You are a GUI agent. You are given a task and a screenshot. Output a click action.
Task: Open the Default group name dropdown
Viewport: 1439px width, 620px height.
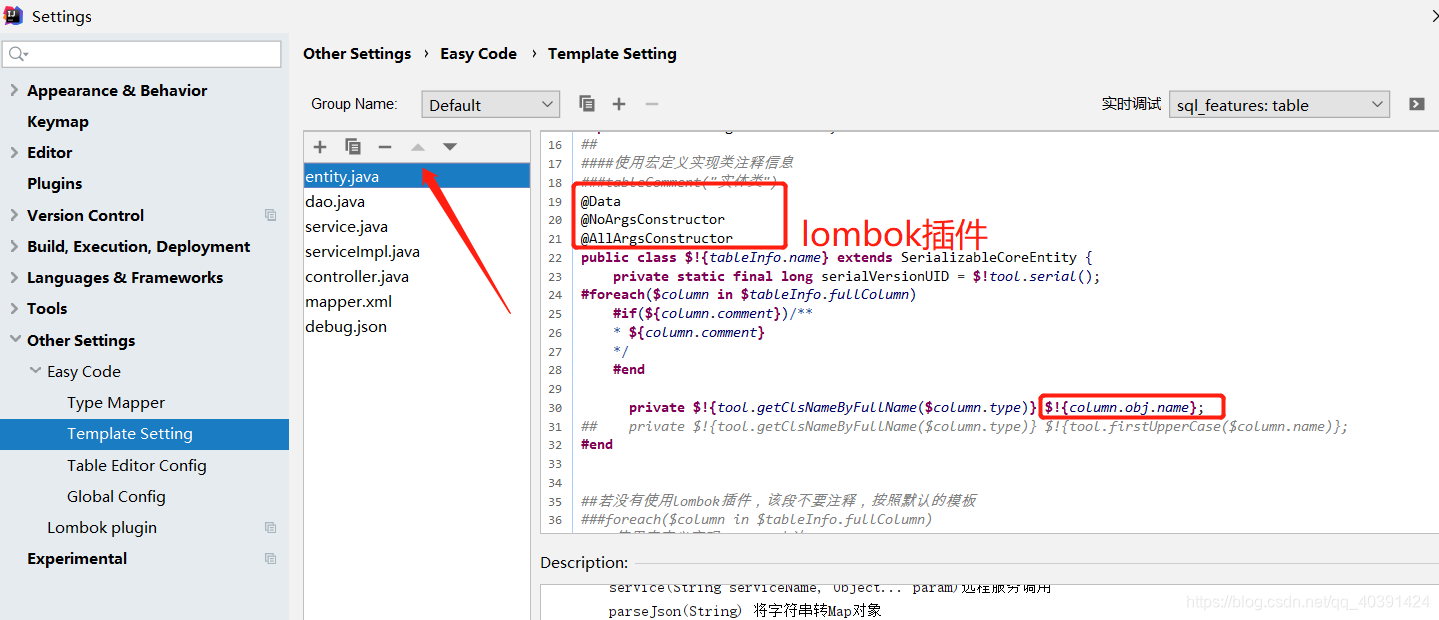(489, 103)
